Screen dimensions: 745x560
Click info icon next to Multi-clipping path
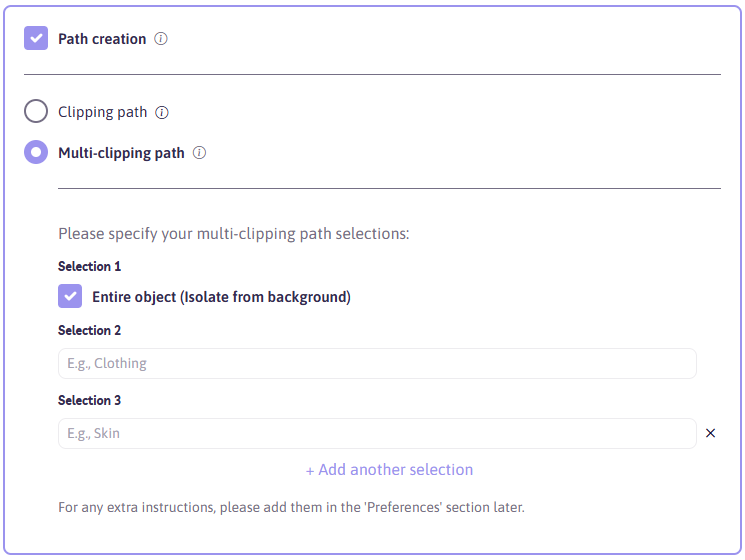[199, 152]
